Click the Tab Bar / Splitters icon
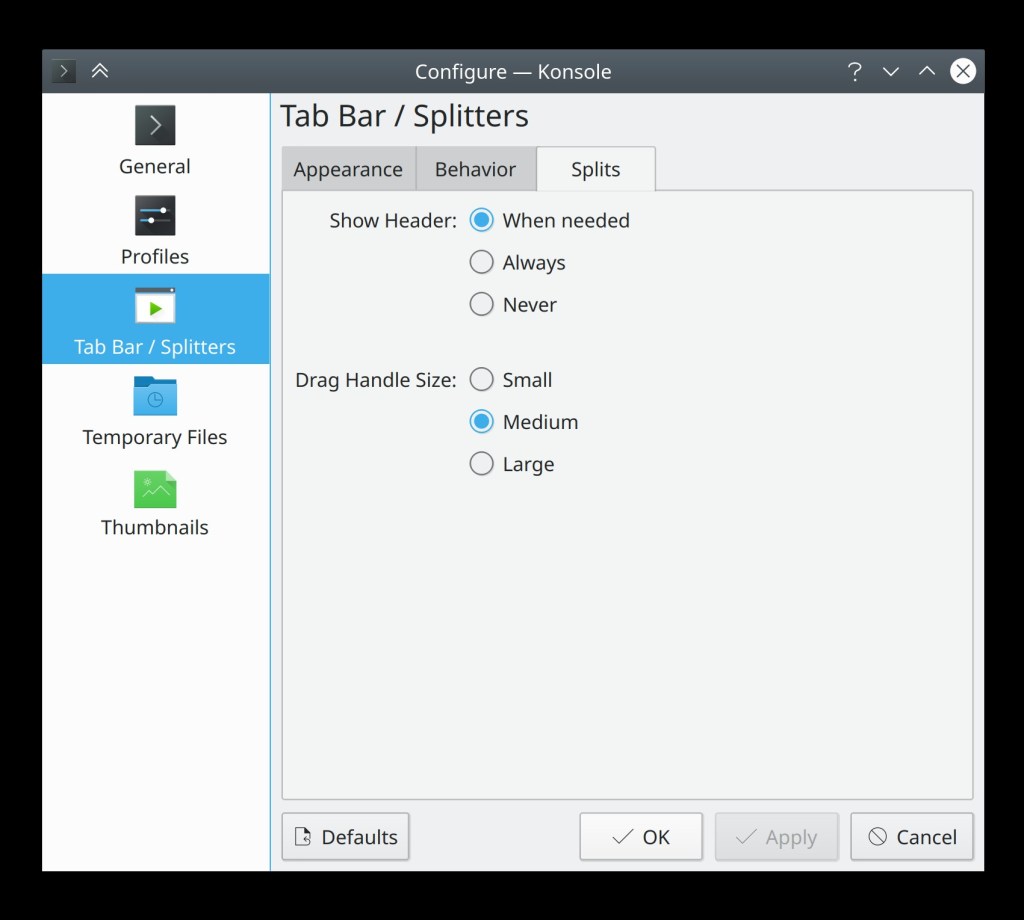1024x920 pixels. pyautogui.click(x=155, y=306)
